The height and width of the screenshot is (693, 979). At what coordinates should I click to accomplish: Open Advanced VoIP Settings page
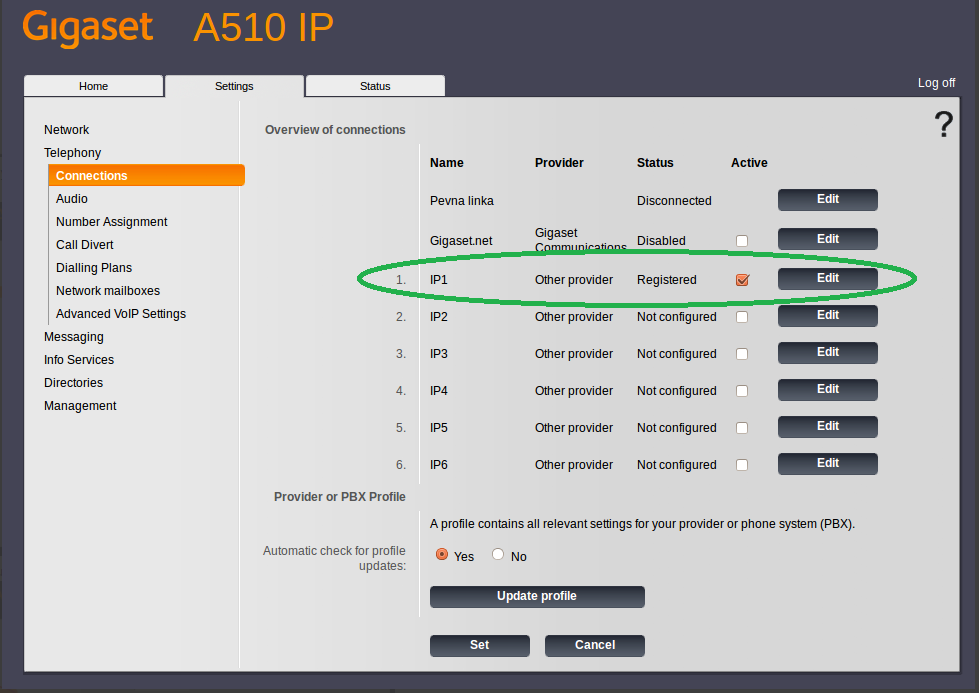[120, 314]
